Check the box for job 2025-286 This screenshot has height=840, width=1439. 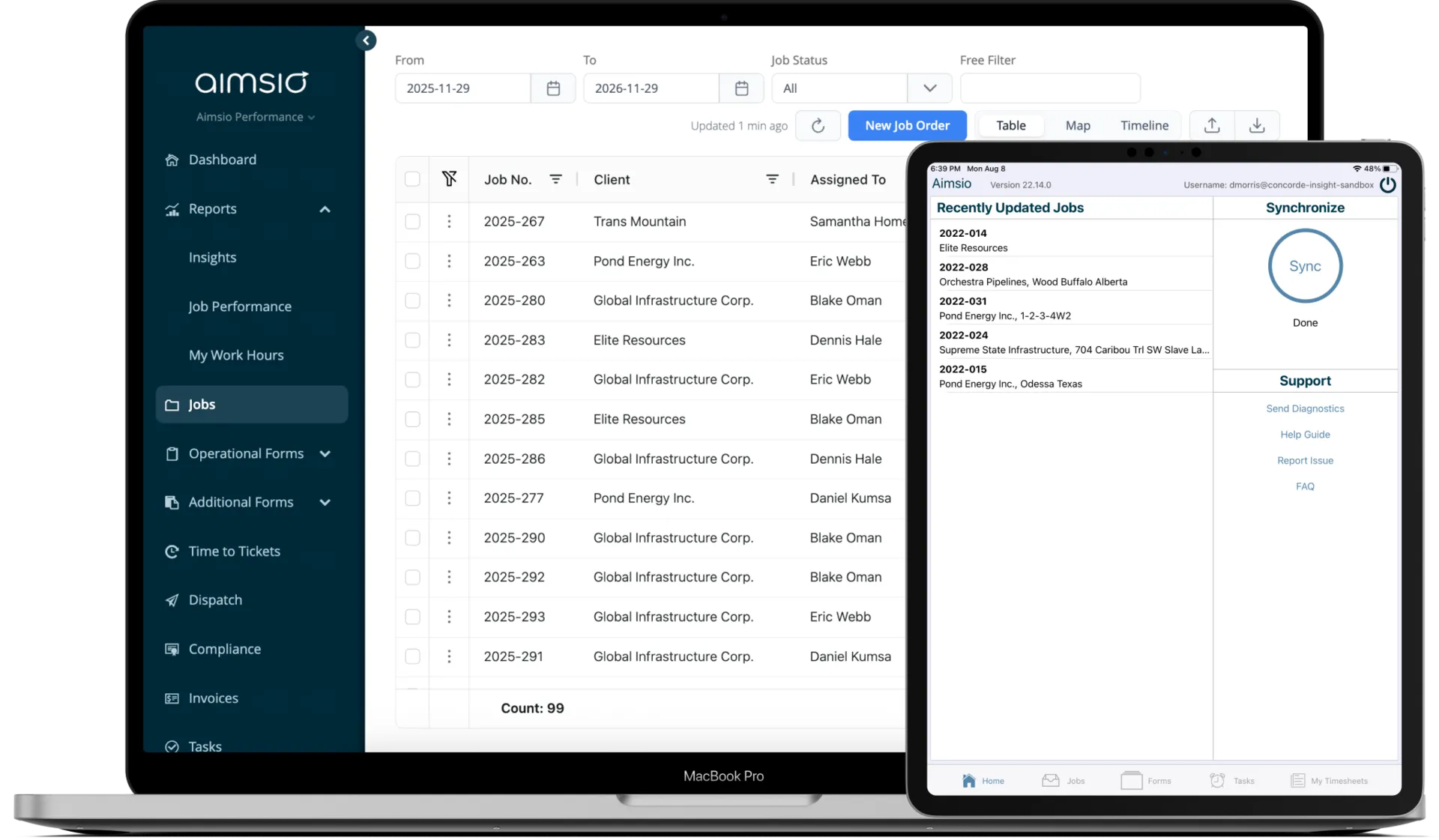pos(412,459)
